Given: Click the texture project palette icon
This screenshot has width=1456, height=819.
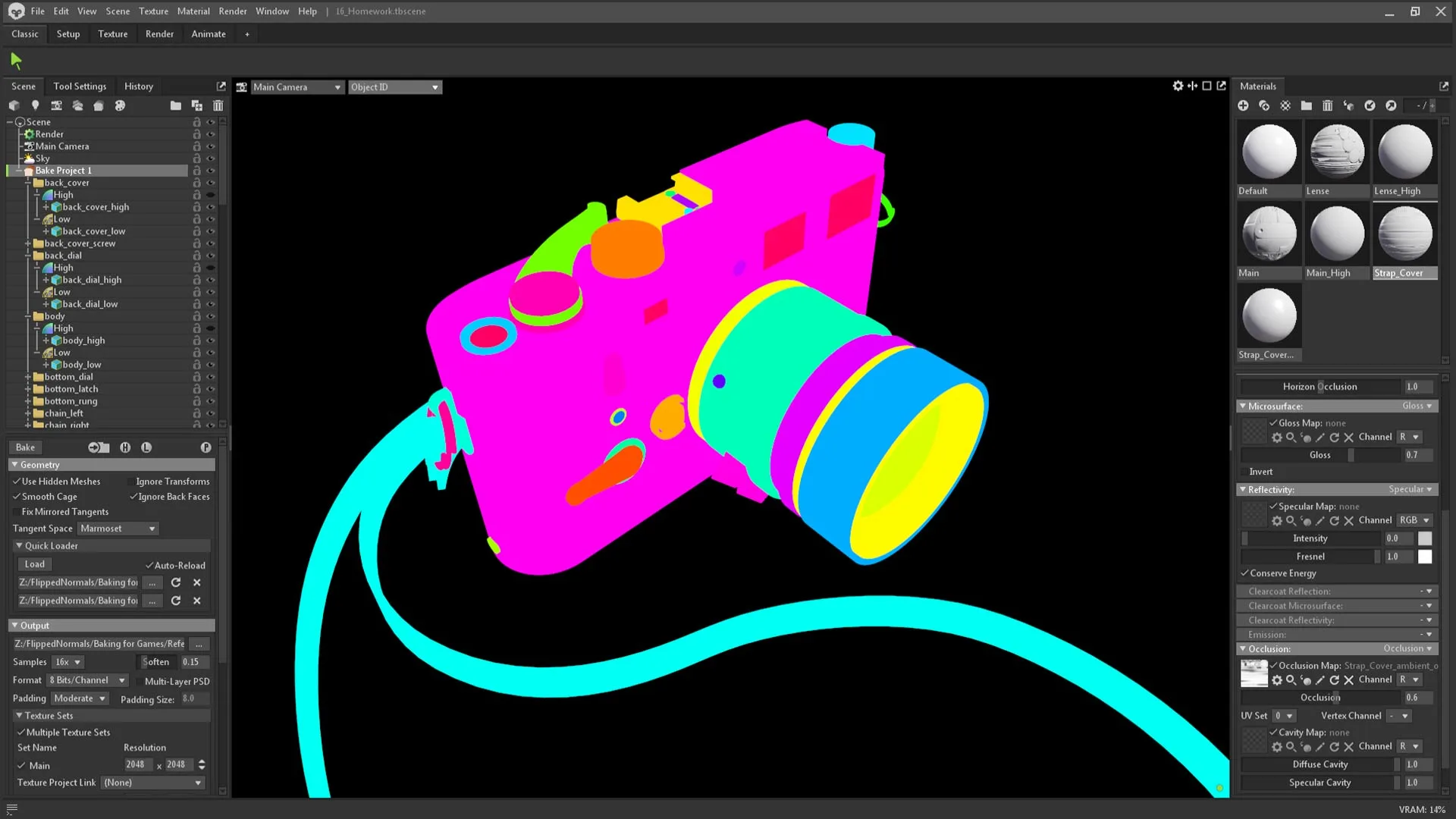Looking at the screenshot, I should [x=120, y=105].
